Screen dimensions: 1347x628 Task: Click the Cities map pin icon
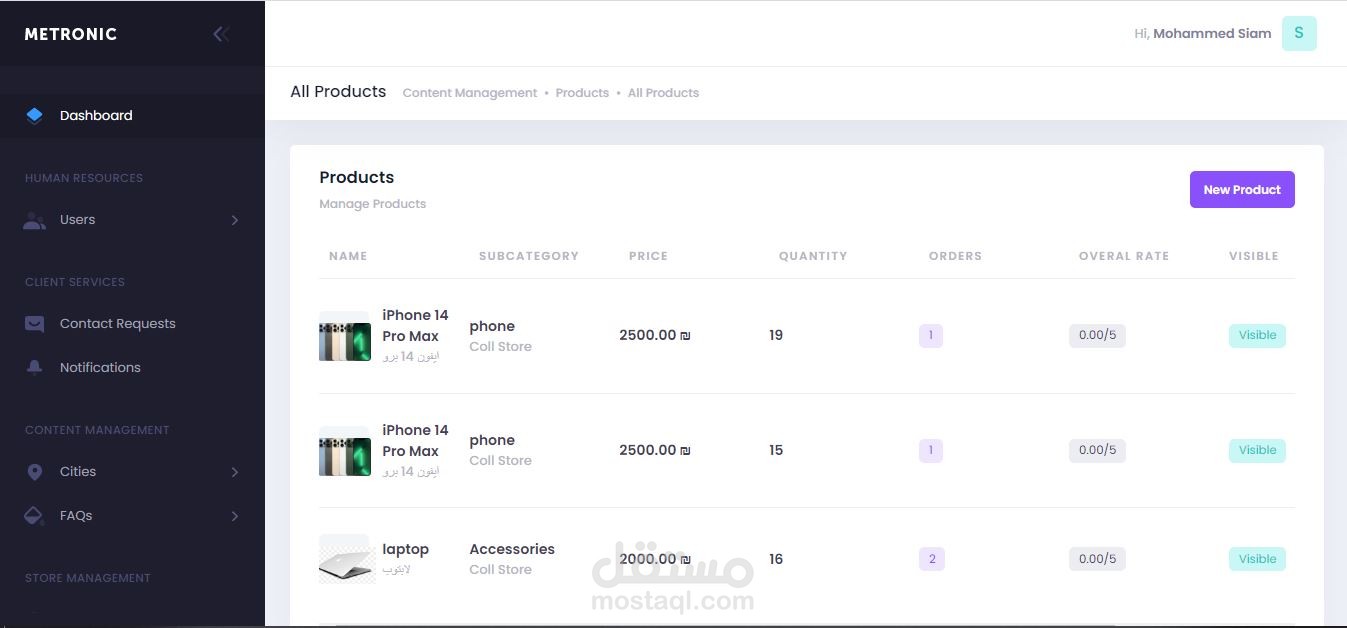click(x=34, y=472)
